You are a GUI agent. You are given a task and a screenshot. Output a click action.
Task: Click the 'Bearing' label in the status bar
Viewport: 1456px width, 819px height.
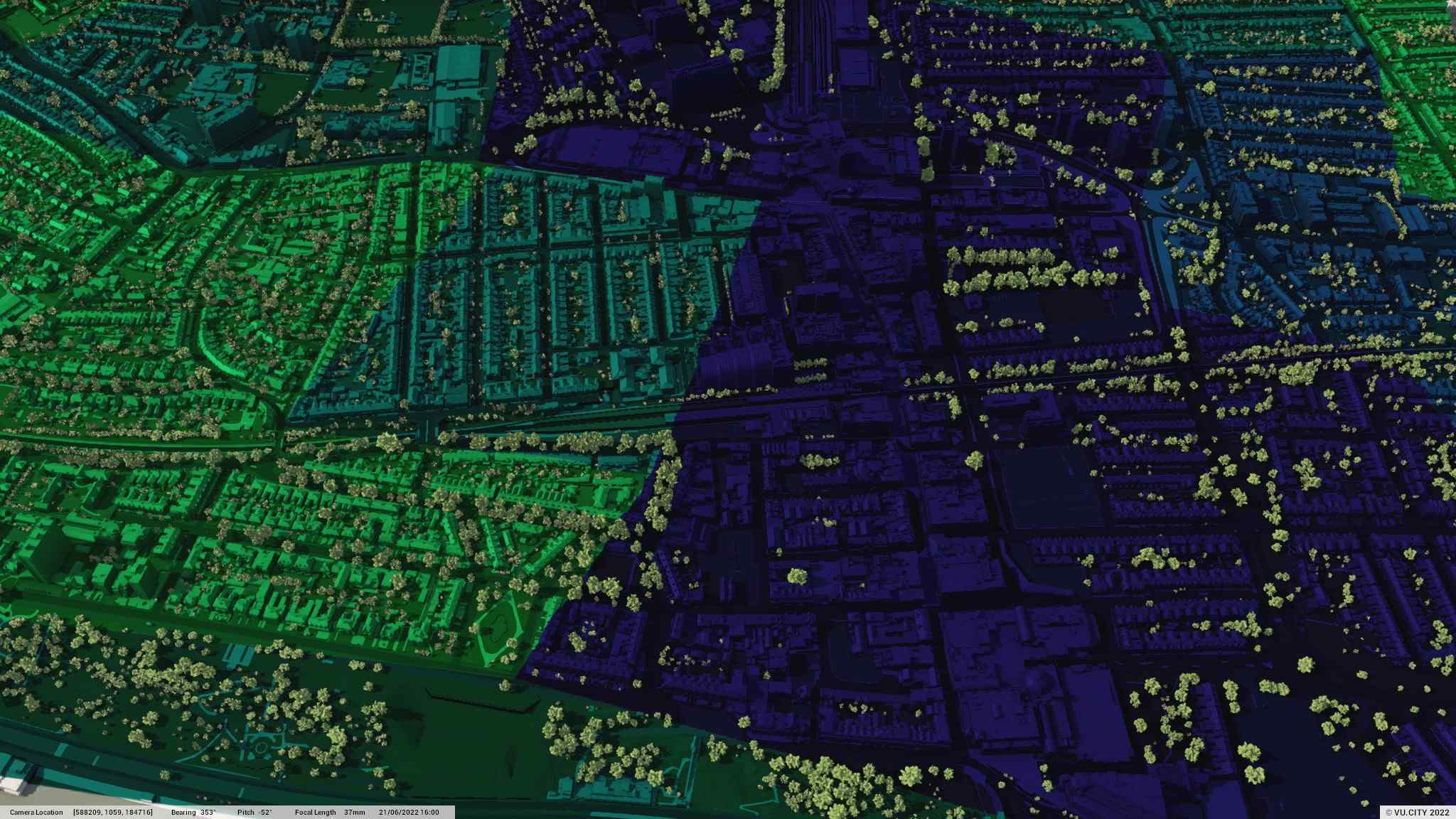click(x=183, y=812)
